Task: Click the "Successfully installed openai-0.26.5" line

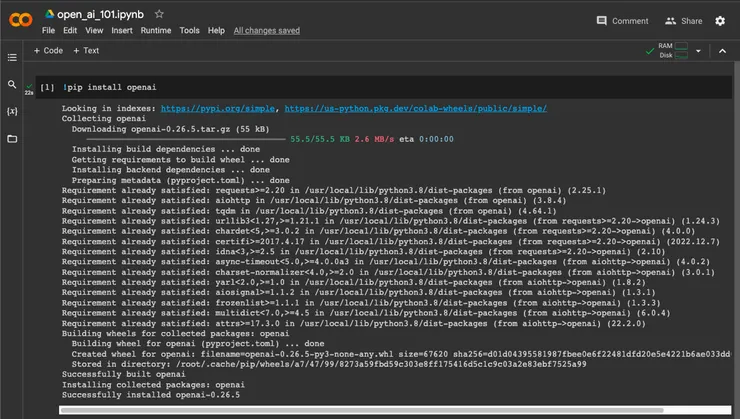Action: pyautogui.click(x=151, y=395)
